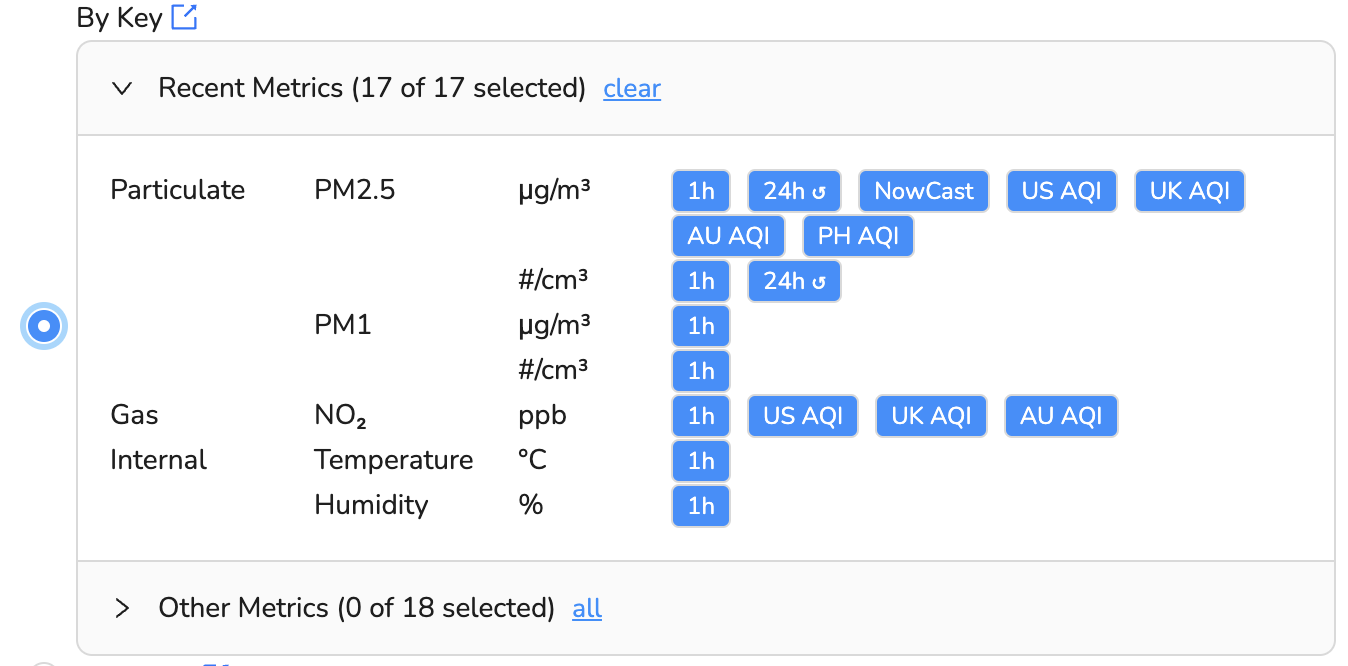Viewport: 1348px width, 666px height.
Task: Open the Recent Metrics chevron arrow
Action: click(121, 88)
